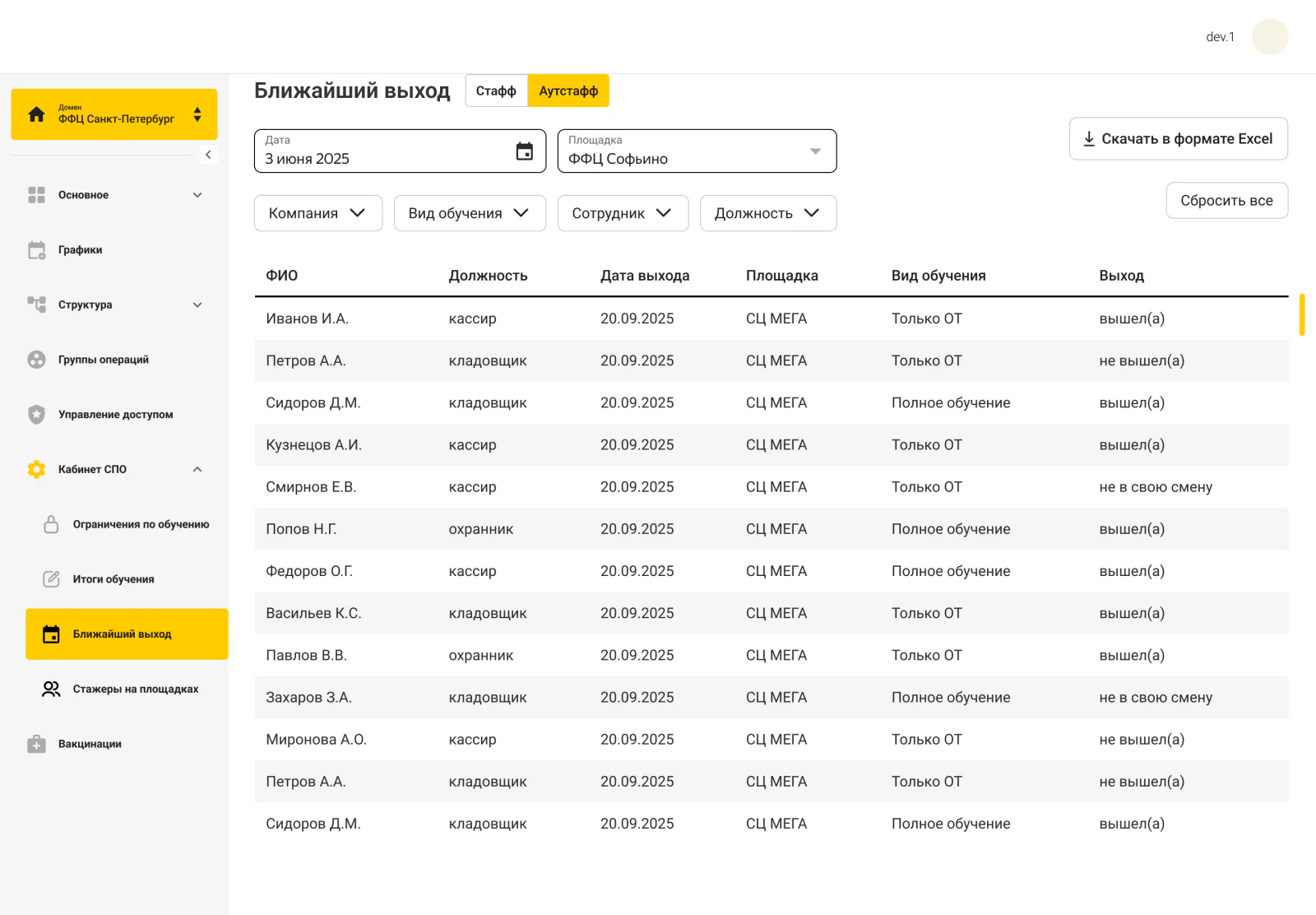This screenshot has width=1316, height=915.
Task: Select the Аутстафф tab
Action: tap(568, 91)
